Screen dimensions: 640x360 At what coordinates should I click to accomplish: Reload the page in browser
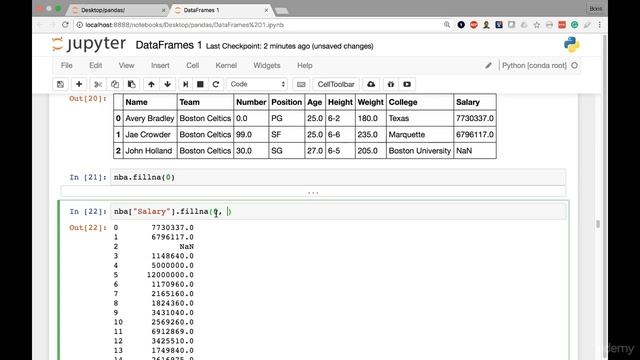65,25
